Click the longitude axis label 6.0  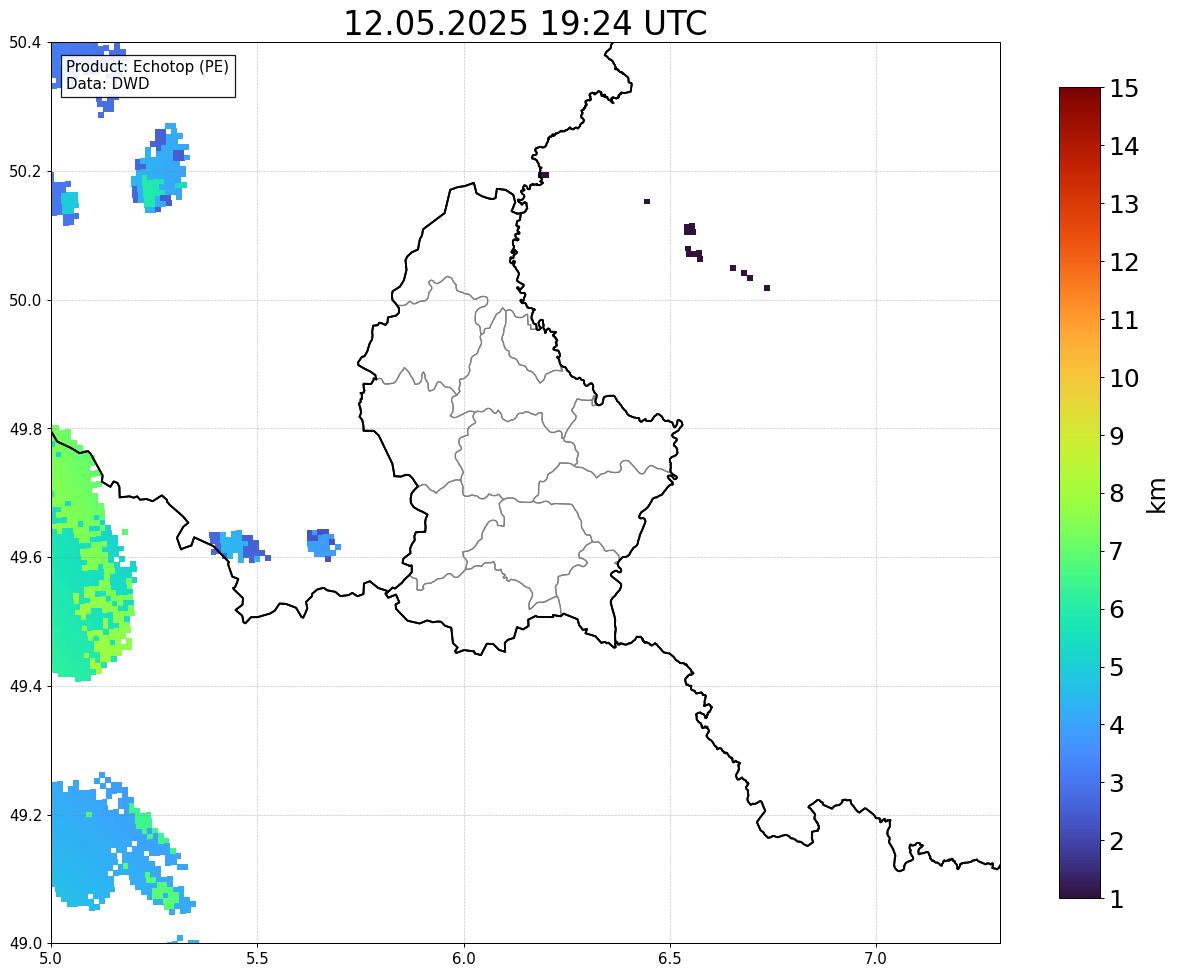coord(464,959)
